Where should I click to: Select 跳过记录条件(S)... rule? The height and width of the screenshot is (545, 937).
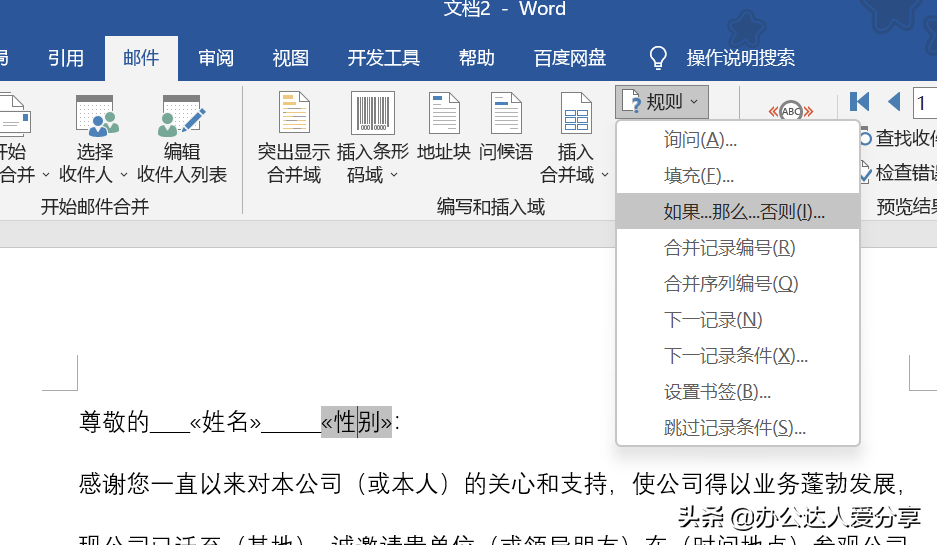point(738,427)
